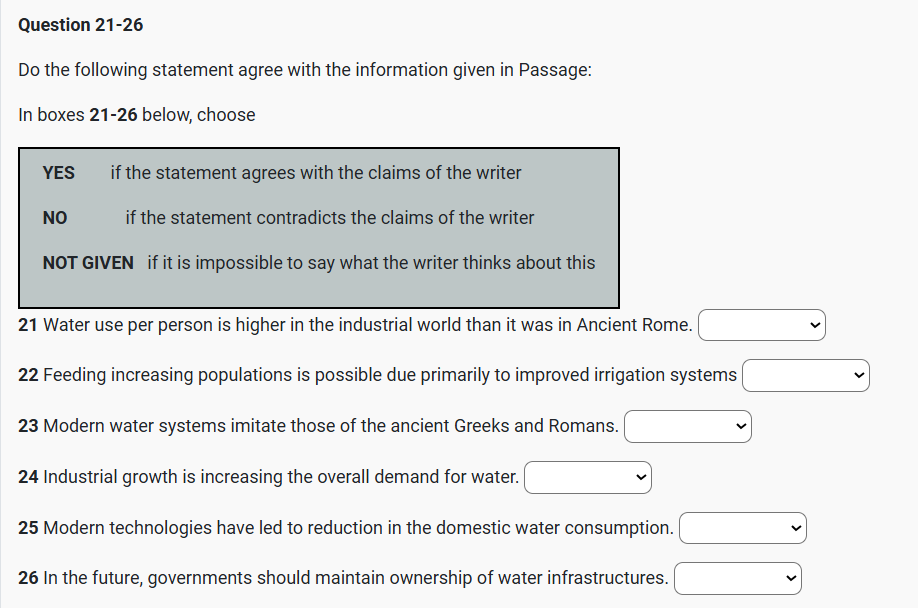Expand the dropdown next to statement 23
This screenshot has height=608, width=918.
(x=688, y=427)
